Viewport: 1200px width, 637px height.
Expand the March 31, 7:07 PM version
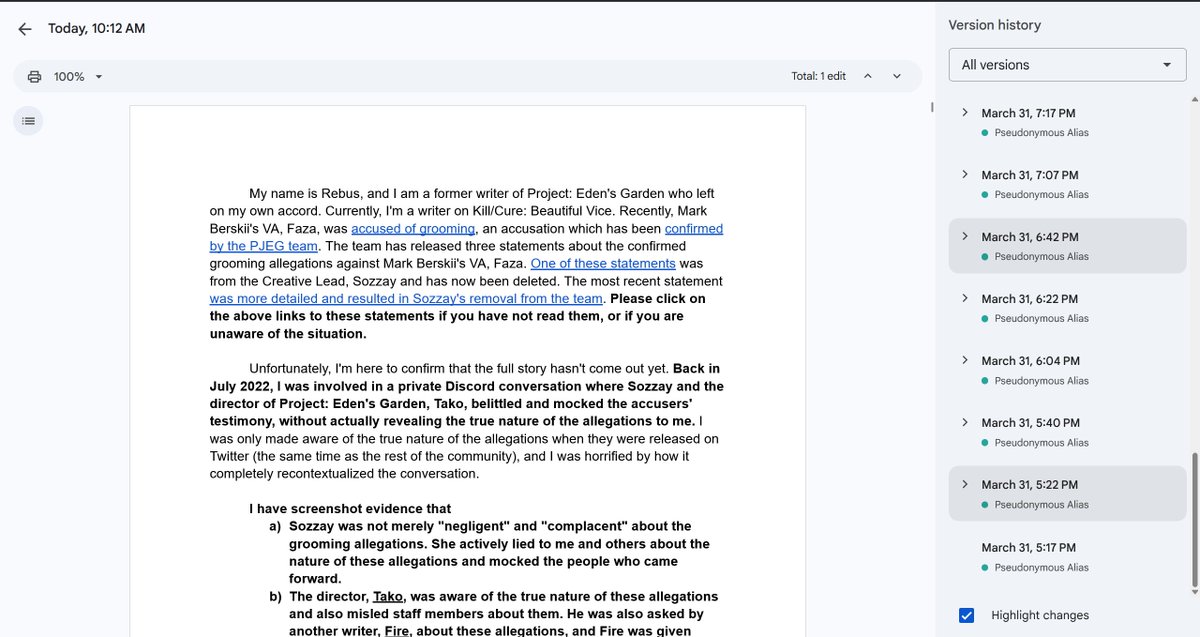point(965,174)
